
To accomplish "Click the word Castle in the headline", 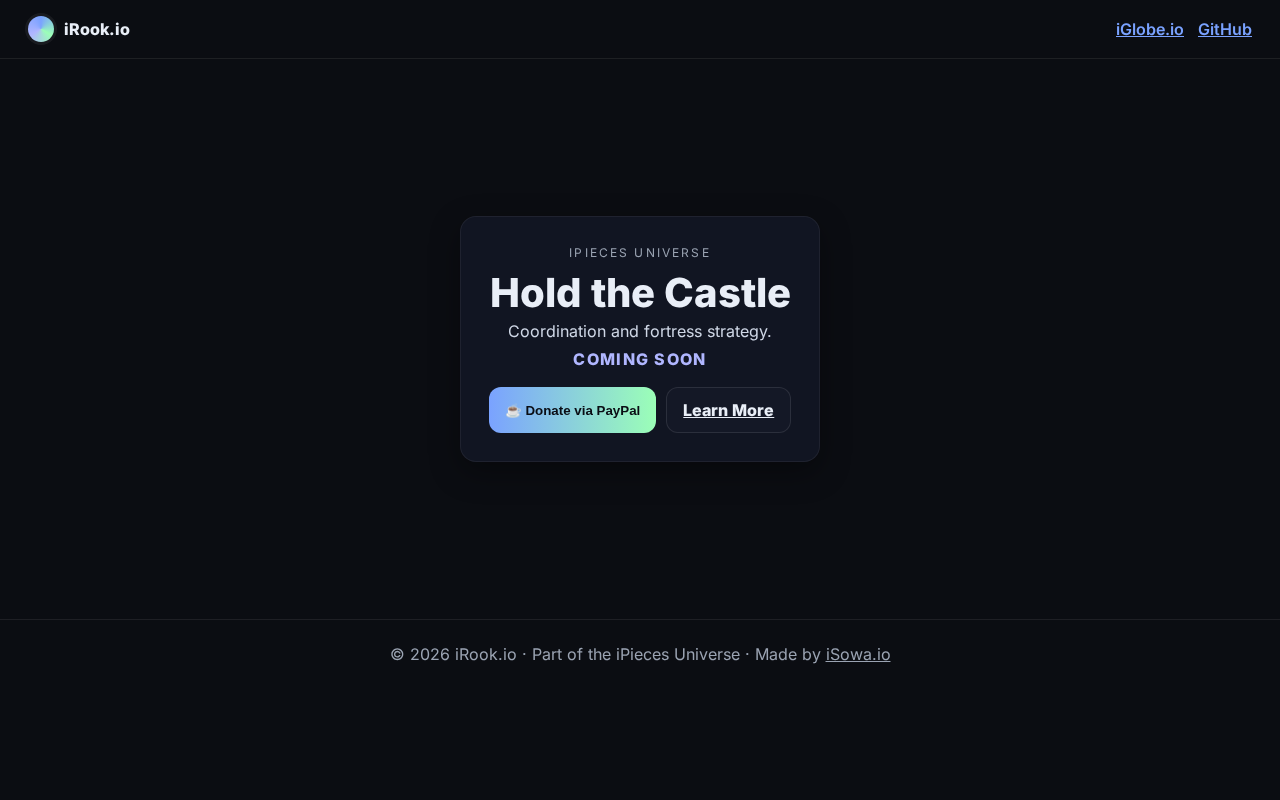I will (x=727, y=293).
